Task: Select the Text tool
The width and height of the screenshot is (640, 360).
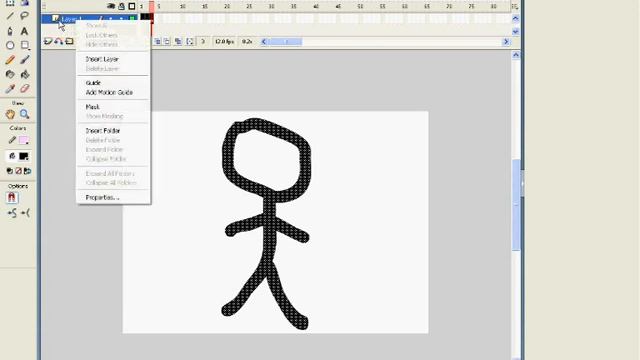Action: (x=24, y=31)
